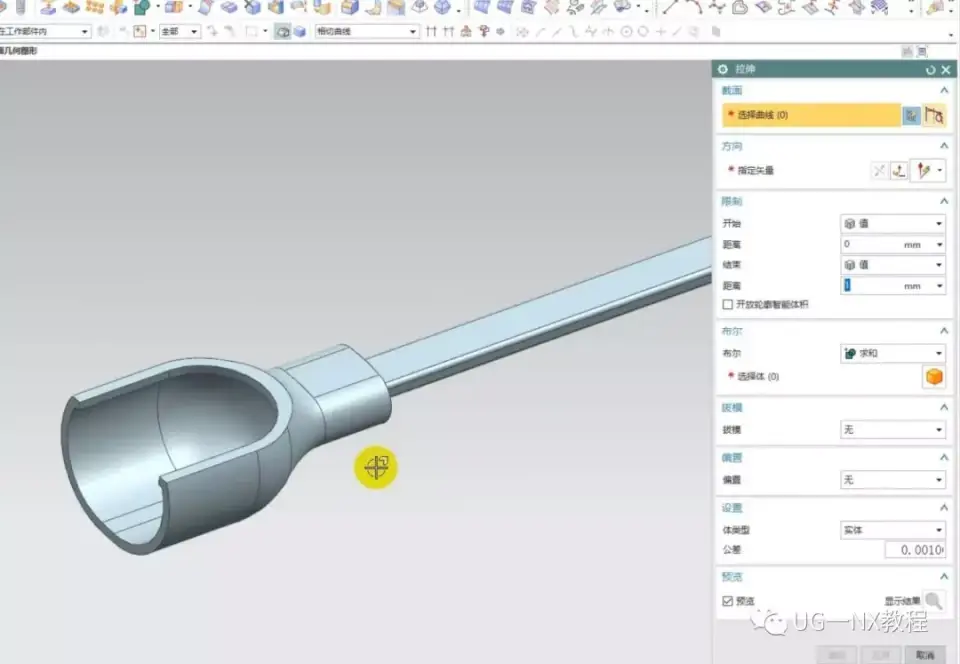Screen dimensions: 960x664
Task: Open the 偏置 dropdown
Action: pos(893,480)
